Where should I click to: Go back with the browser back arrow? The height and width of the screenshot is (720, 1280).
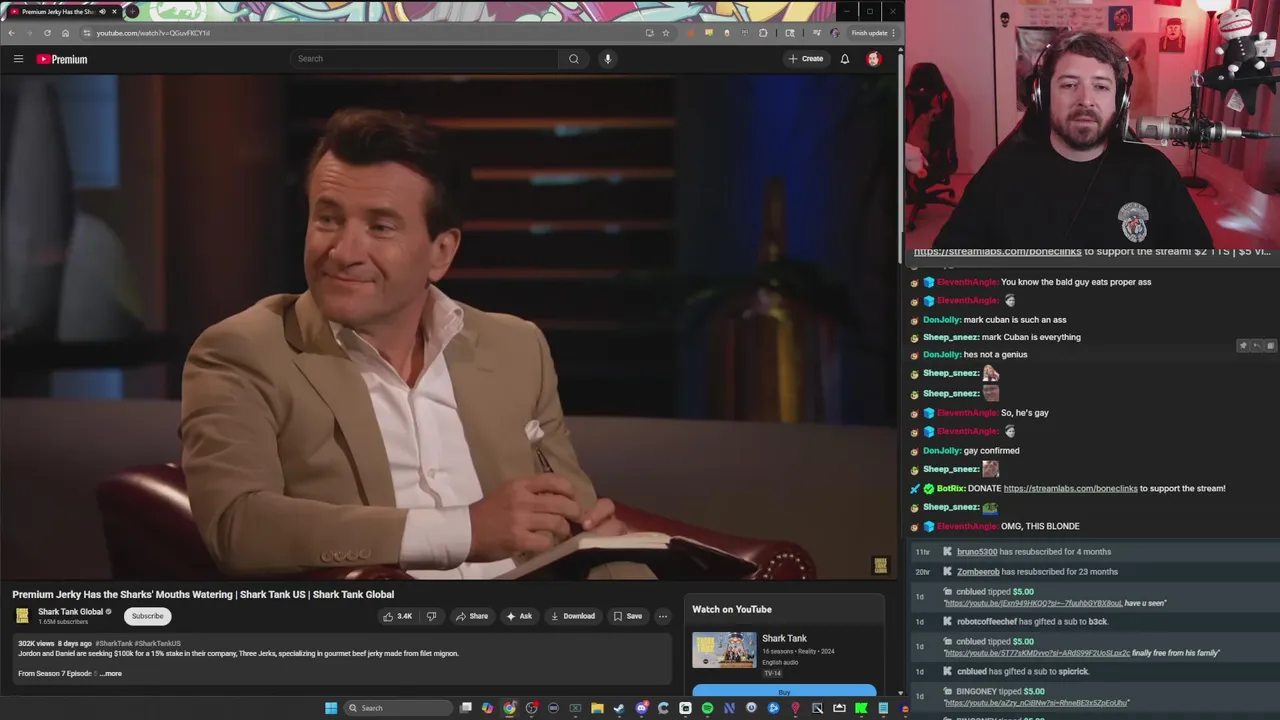(11, 33)
